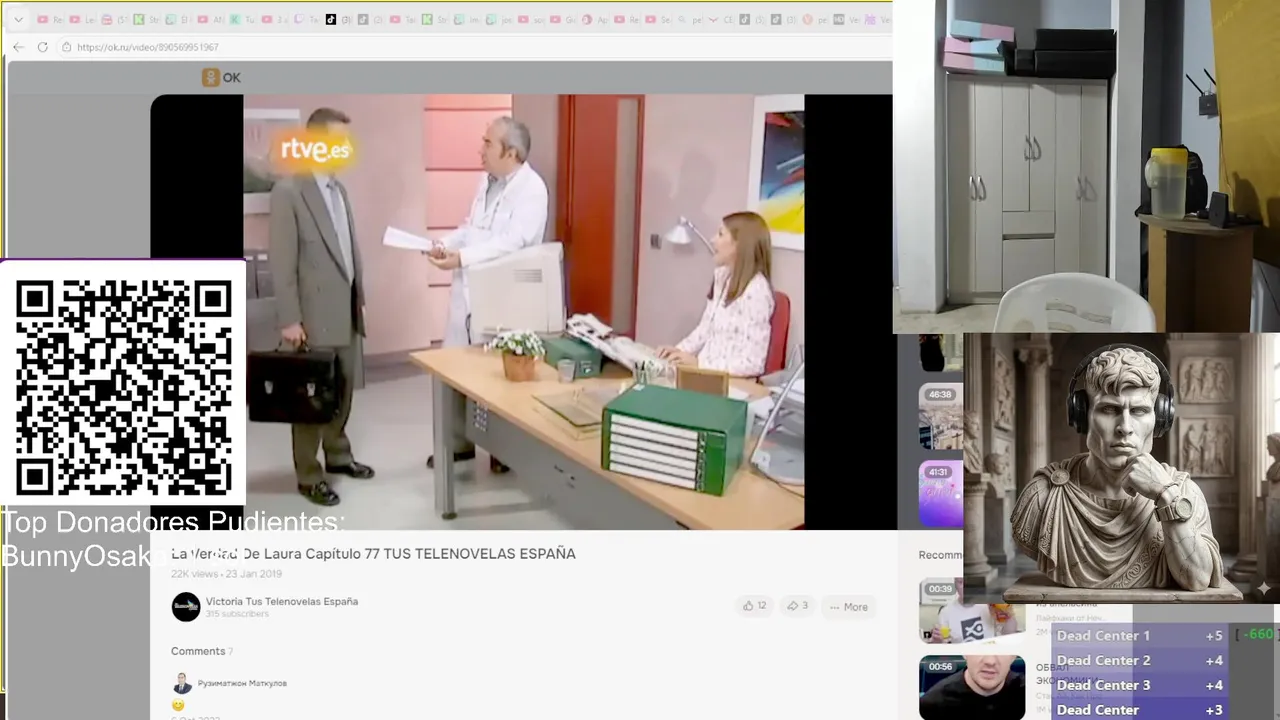Open the Рузиматжон Маткулов commenter avatar
Image resolution: width=1280 pixels, height=720 pixels.
coord(181,683)
